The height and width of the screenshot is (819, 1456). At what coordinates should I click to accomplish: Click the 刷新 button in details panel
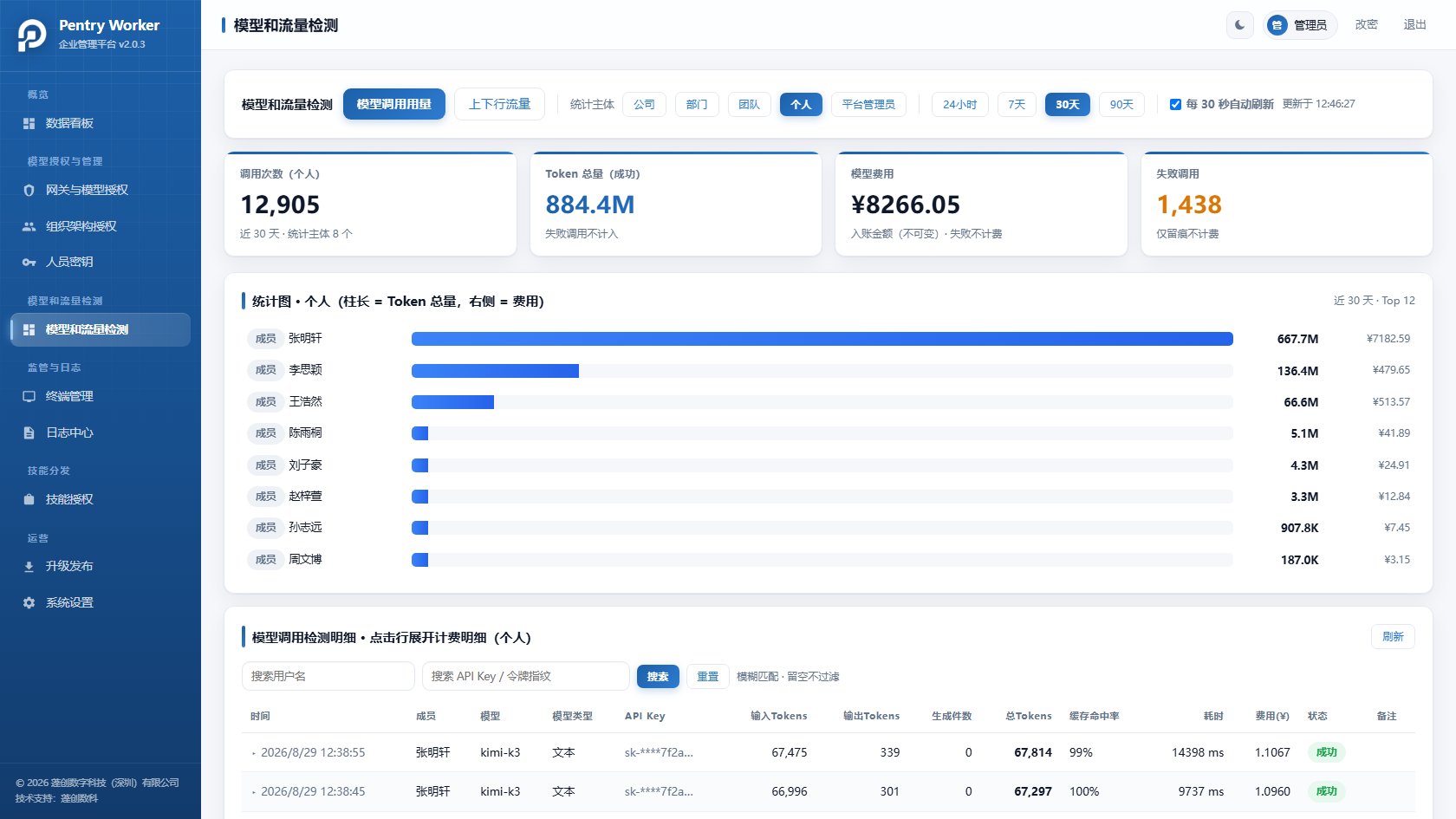(x=1393, y=636)
